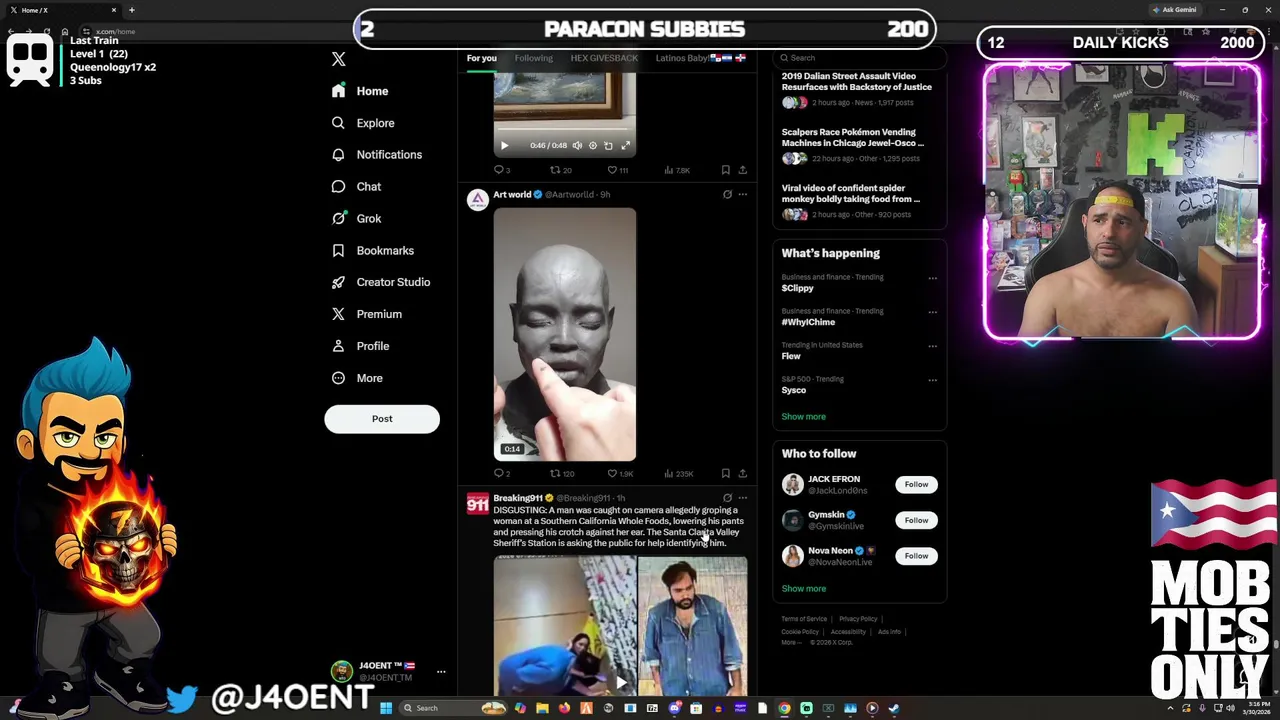Open Profile from the sidebar
This screenshot has width=1280, height=720.
[x=360, y=346]
